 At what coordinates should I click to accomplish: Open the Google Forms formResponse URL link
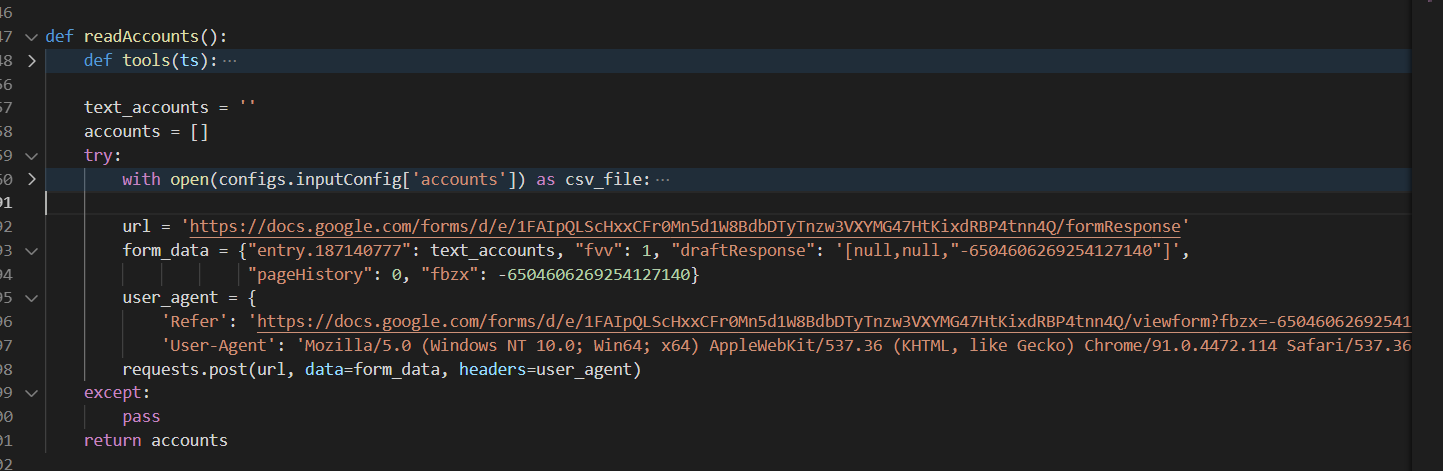(684, 227)
